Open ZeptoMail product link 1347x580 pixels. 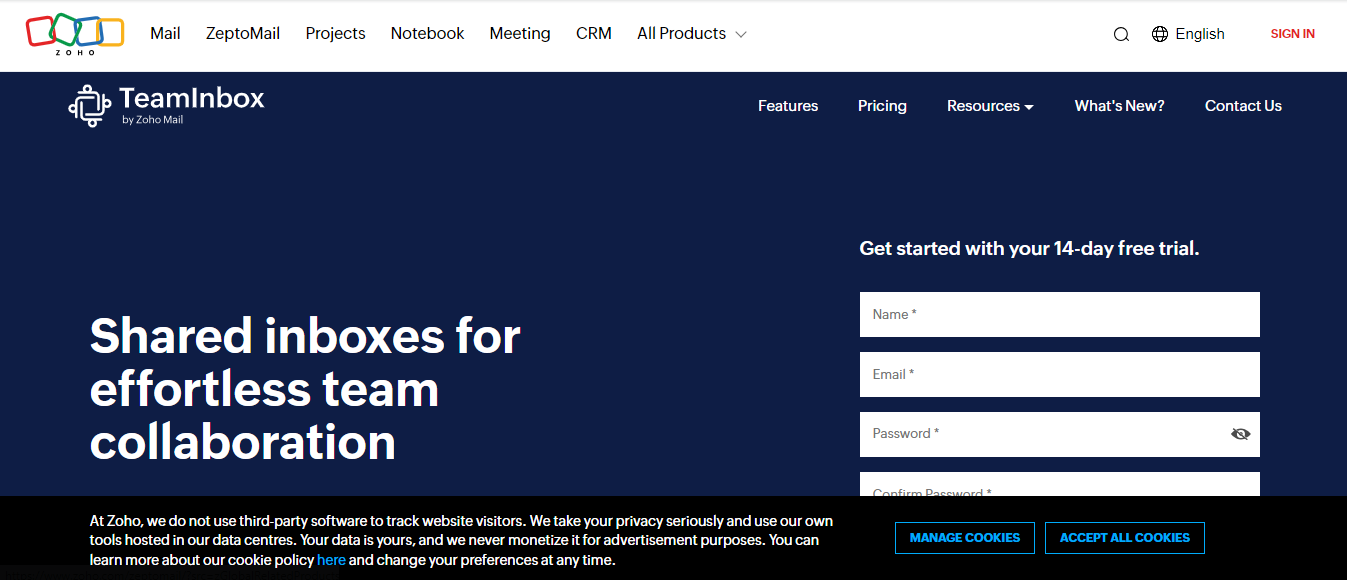(243, 34)
